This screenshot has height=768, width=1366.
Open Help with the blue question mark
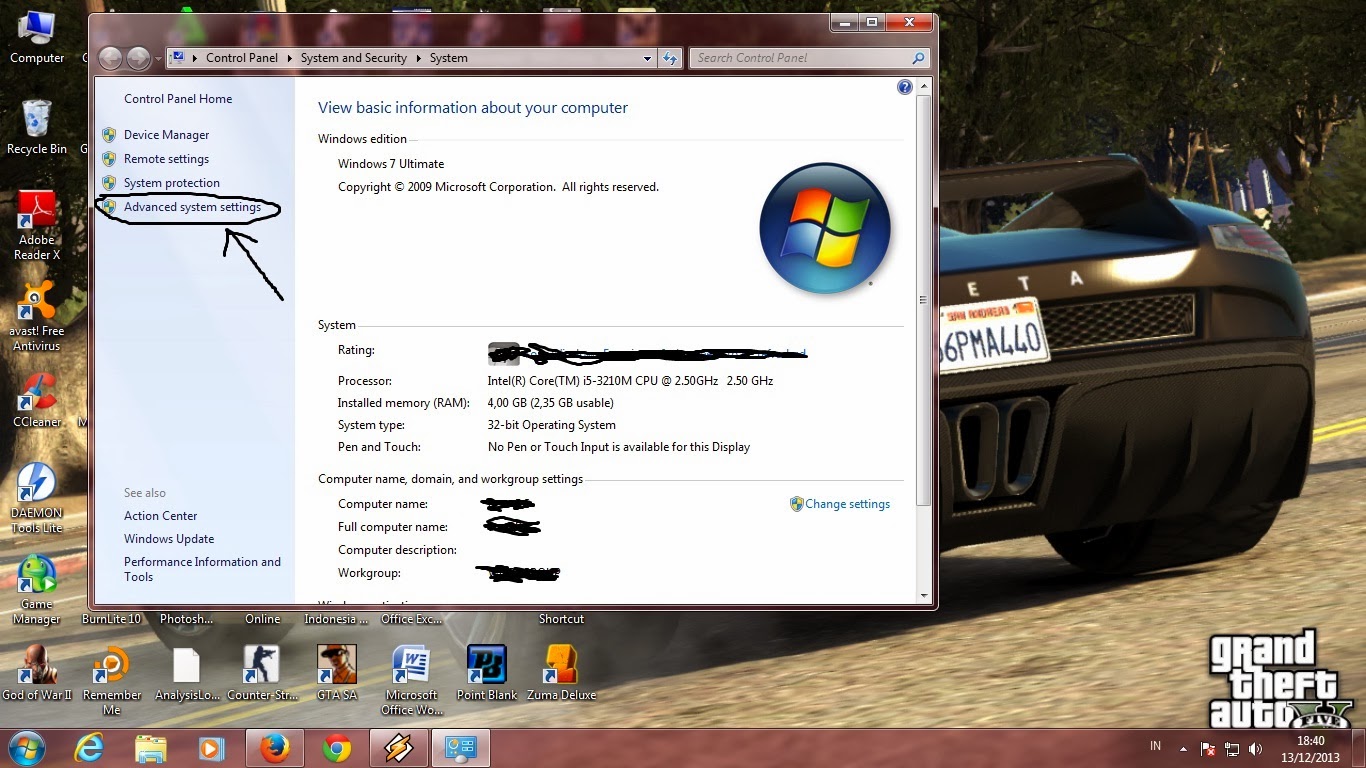click(x=905, y=87)
